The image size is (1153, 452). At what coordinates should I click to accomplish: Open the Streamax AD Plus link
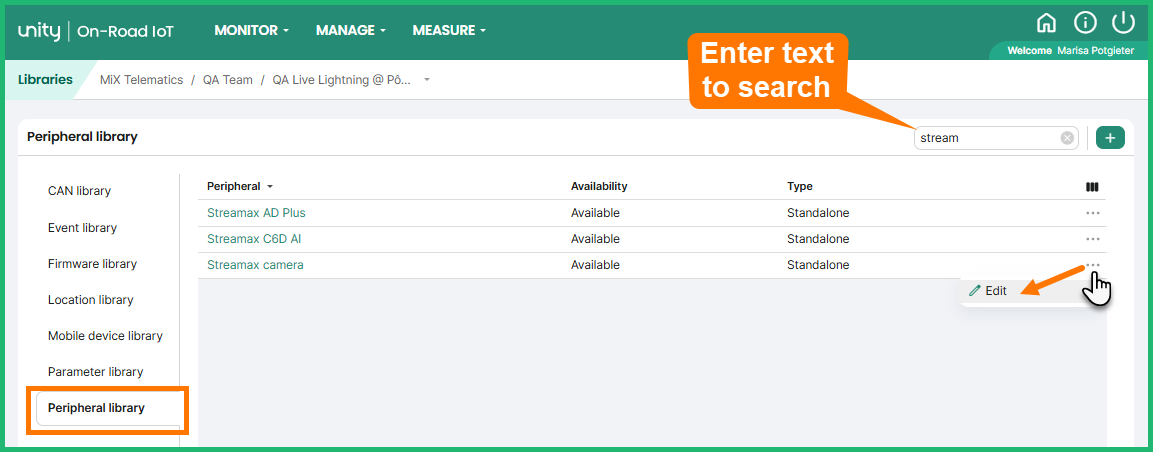tap(256, 213)
